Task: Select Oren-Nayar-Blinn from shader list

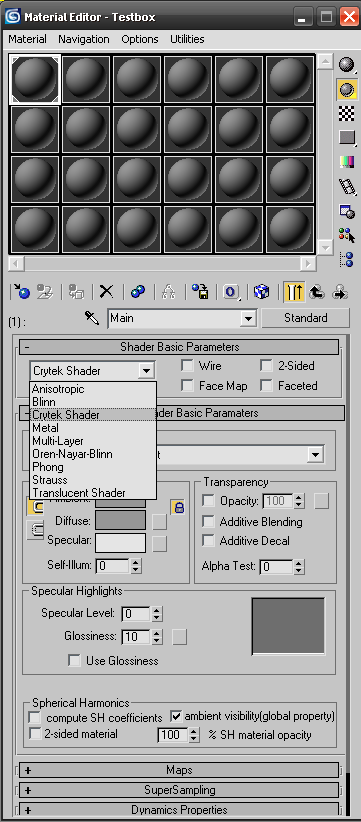Action: [72, 454]
